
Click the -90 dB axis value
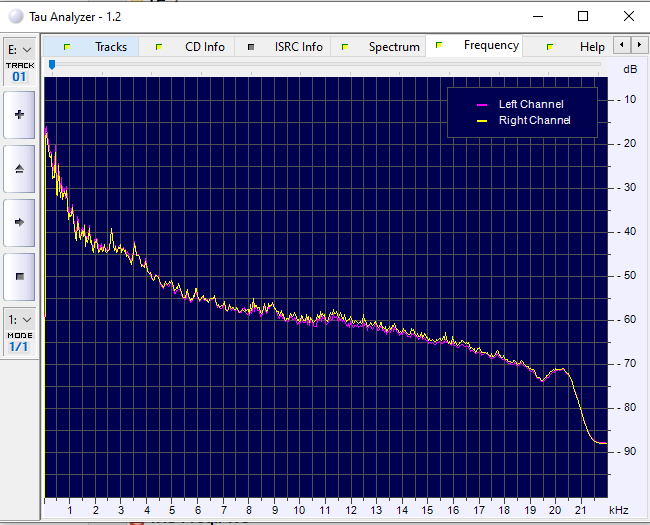[626, 451]
